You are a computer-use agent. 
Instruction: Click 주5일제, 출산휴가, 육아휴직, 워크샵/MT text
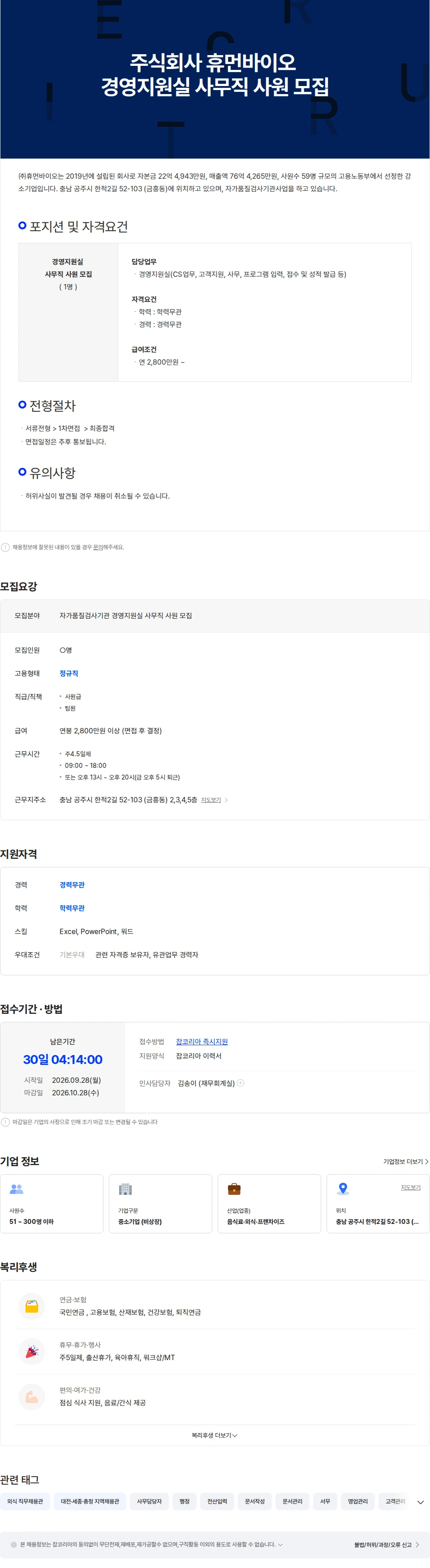[117, 1357]
